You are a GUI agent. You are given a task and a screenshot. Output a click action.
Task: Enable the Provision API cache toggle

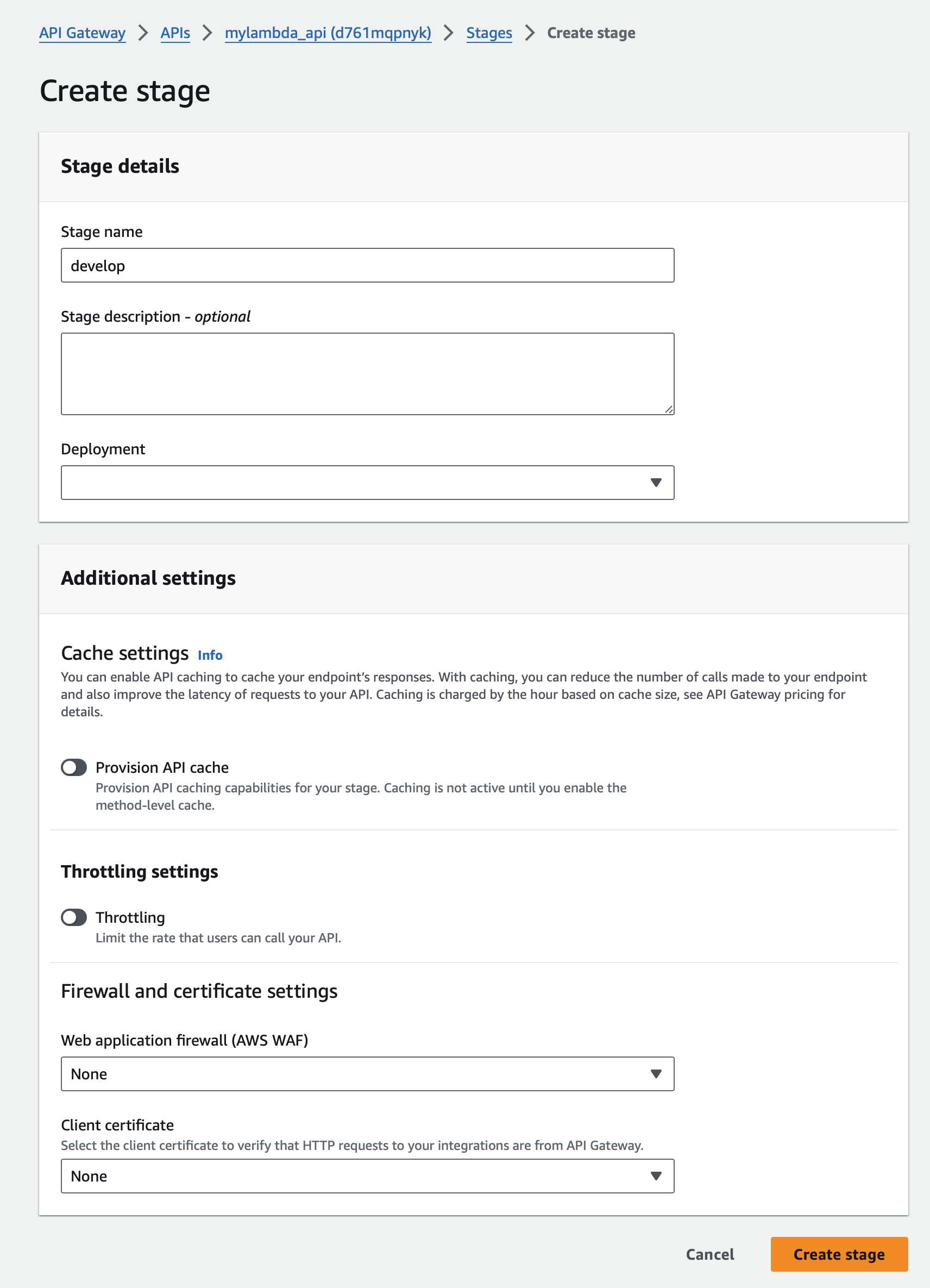tap(74, 767)
